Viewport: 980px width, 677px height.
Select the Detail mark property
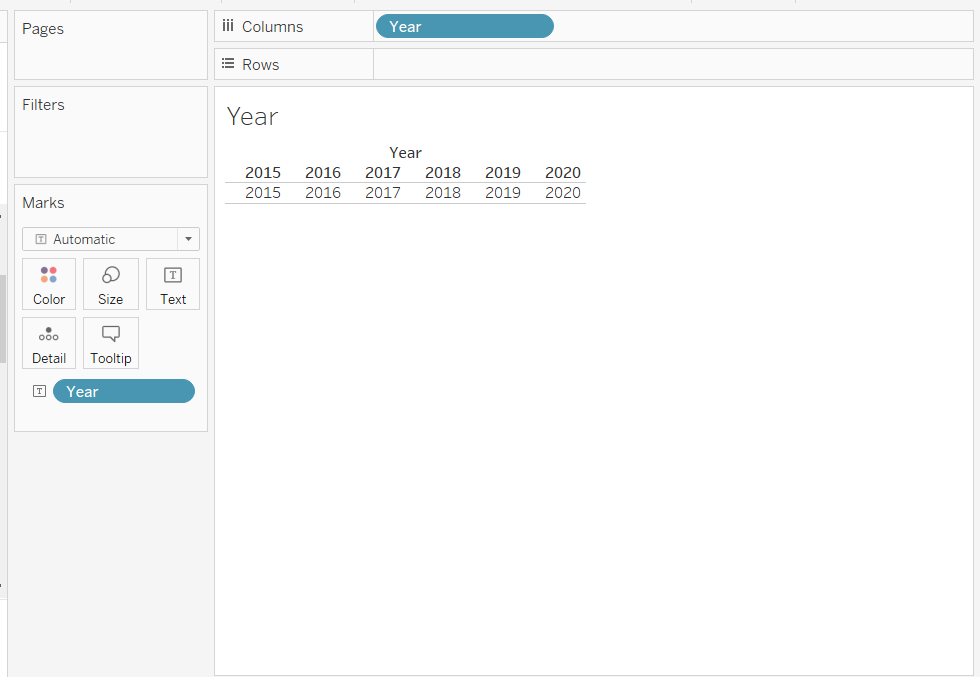pyautogui.click(x=49, y=343)
